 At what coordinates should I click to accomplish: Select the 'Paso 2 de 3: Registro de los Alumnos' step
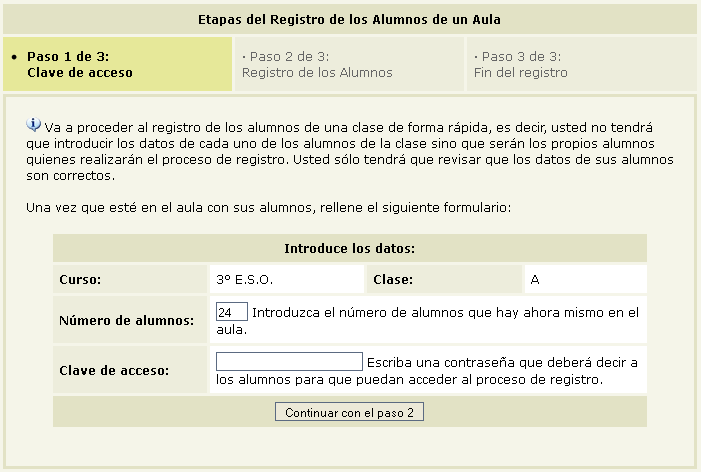[x=349, y=64]
